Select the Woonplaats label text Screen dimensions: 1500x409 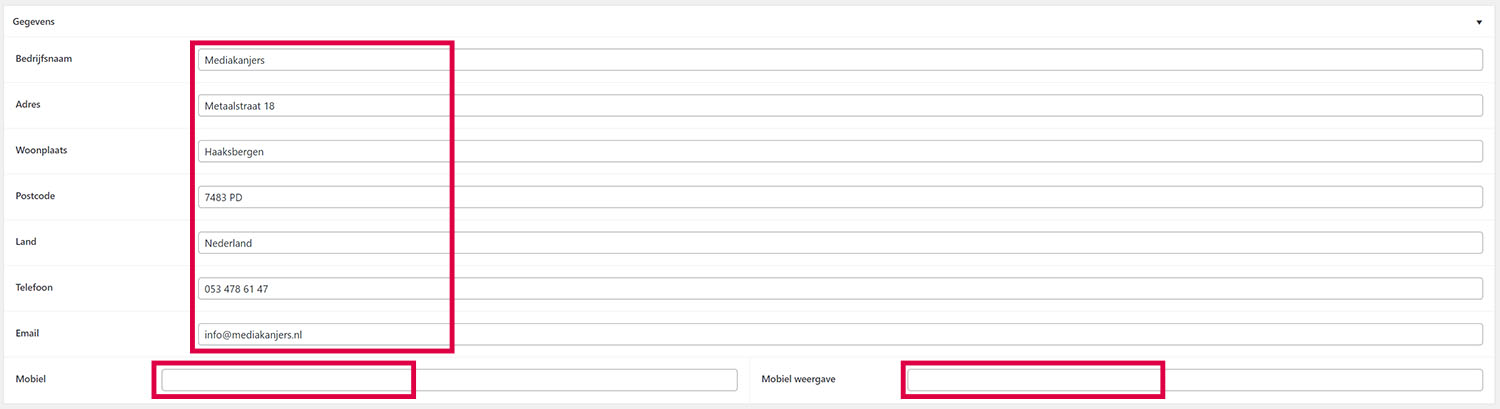(41, 150)
